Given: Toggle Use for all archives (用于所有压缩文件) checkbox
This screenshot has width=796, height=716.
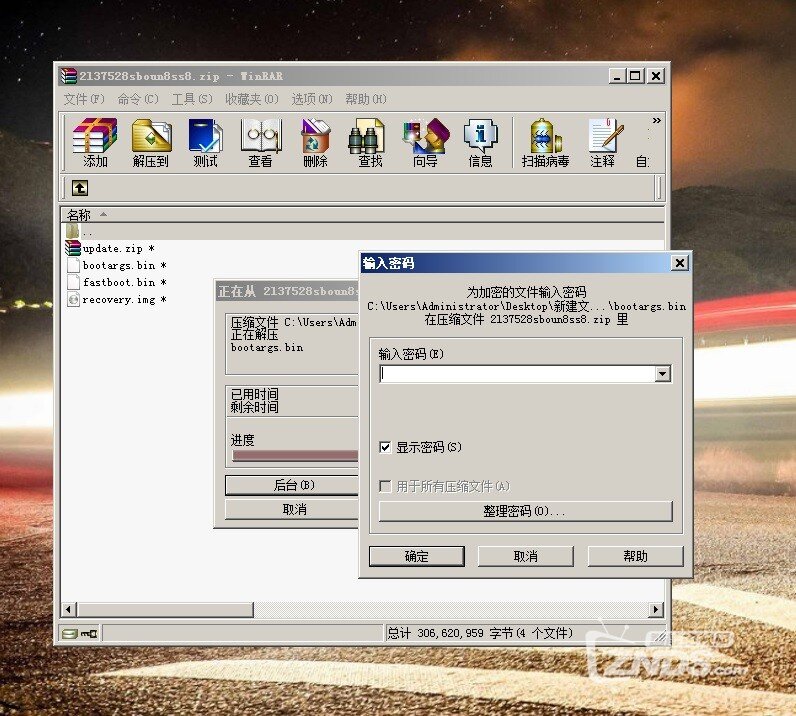Looking at the screenshot, I should tap(385, 486).
